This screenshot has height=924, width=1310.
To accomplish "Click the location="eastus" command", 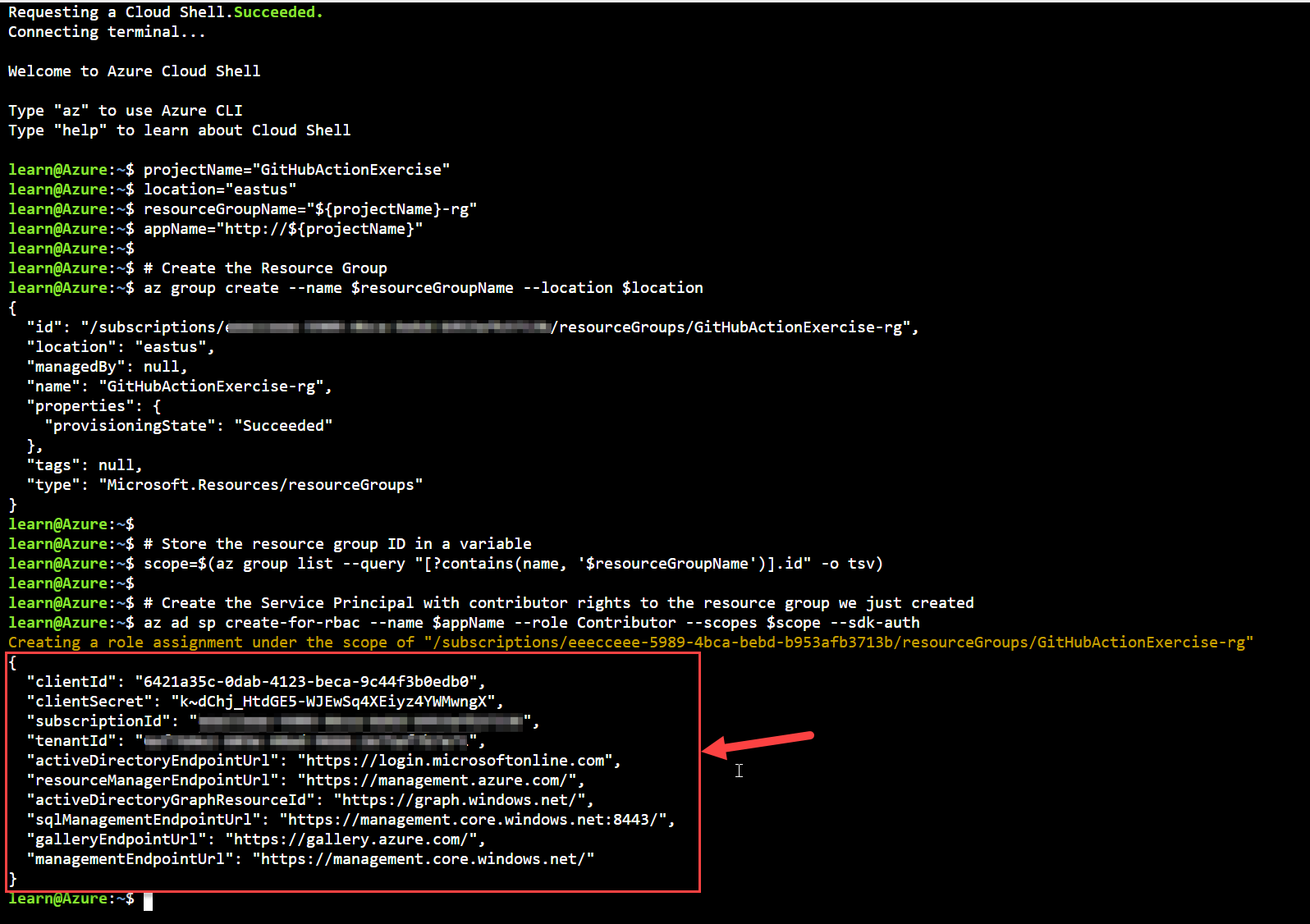I will [220, 190].
